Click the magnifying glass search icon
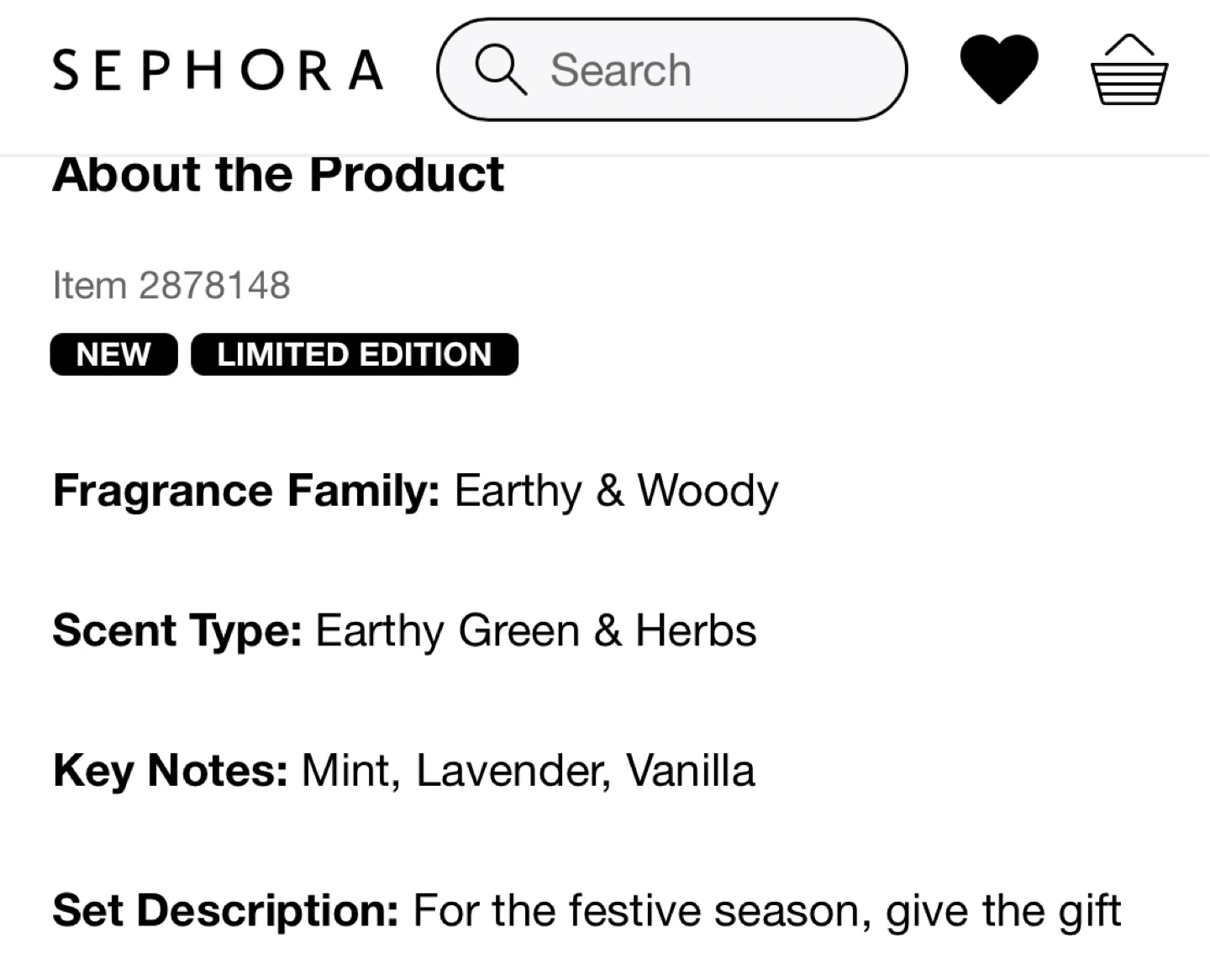1210x980 pixels. pos(500,70)
